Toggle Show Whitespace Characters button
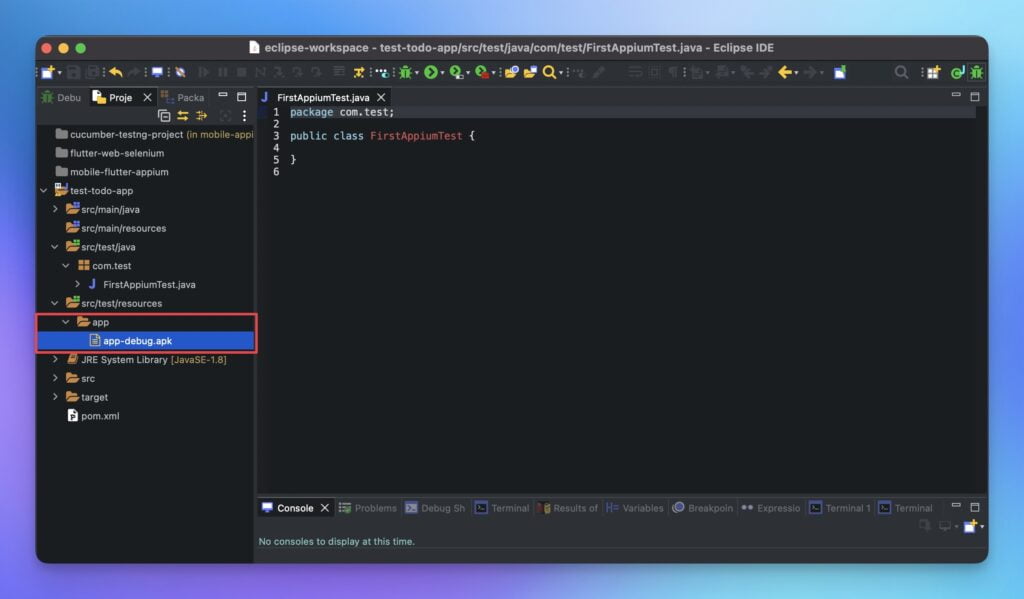 (673, 73)
